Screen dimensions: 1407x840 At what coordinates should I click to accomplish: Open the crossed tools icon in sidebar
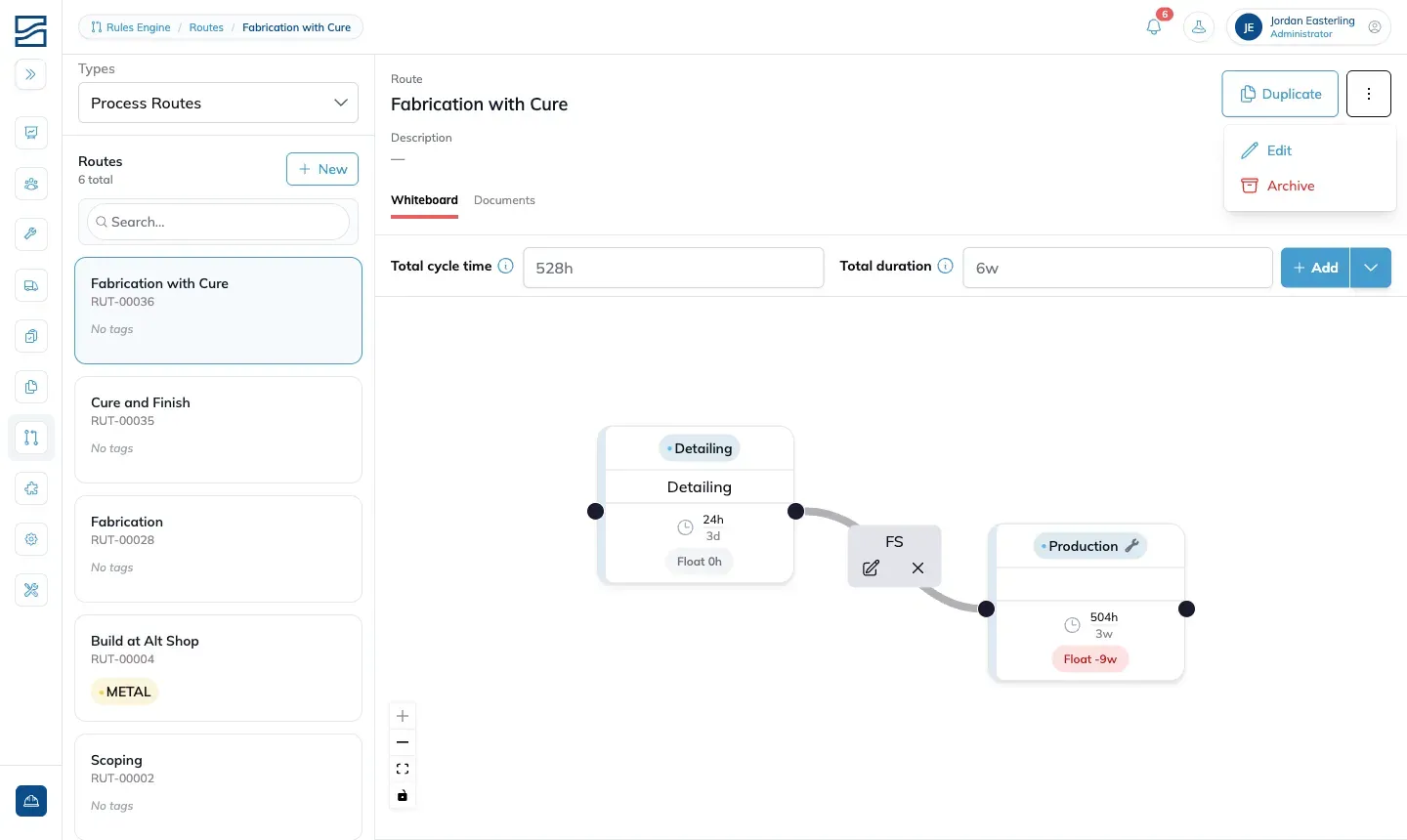click(31, 590)
